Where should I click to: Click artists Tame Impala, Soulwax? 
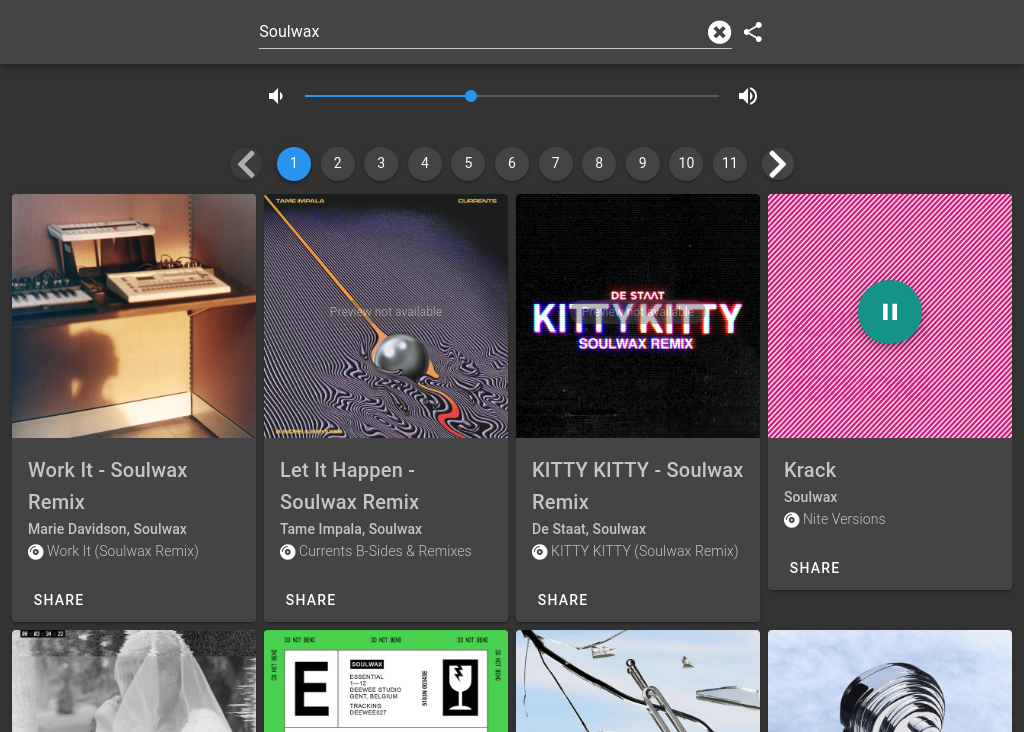351,529
